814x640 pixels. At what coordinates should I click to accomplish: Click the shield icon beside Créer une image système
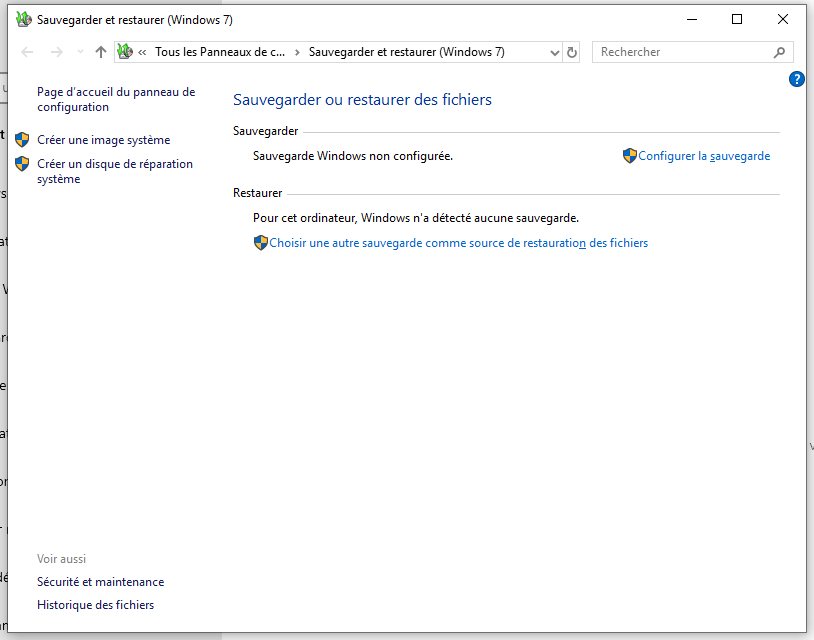[21, 139]
